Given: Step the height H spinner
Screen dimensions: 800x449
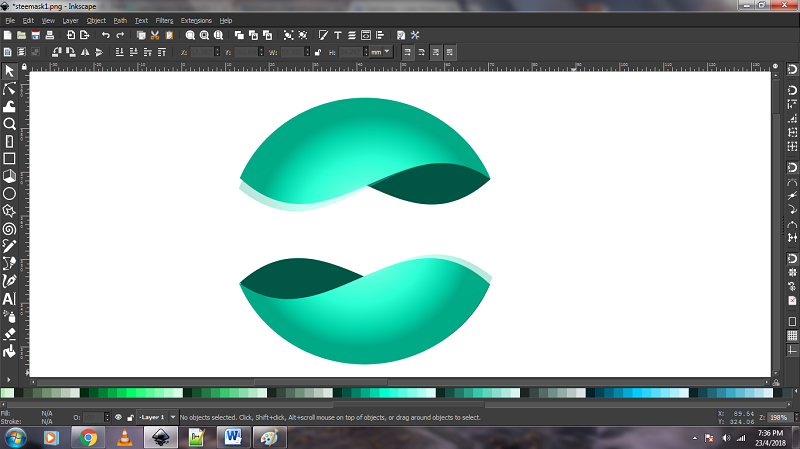Looking at the screenshot, I should (x=365, y=52).
